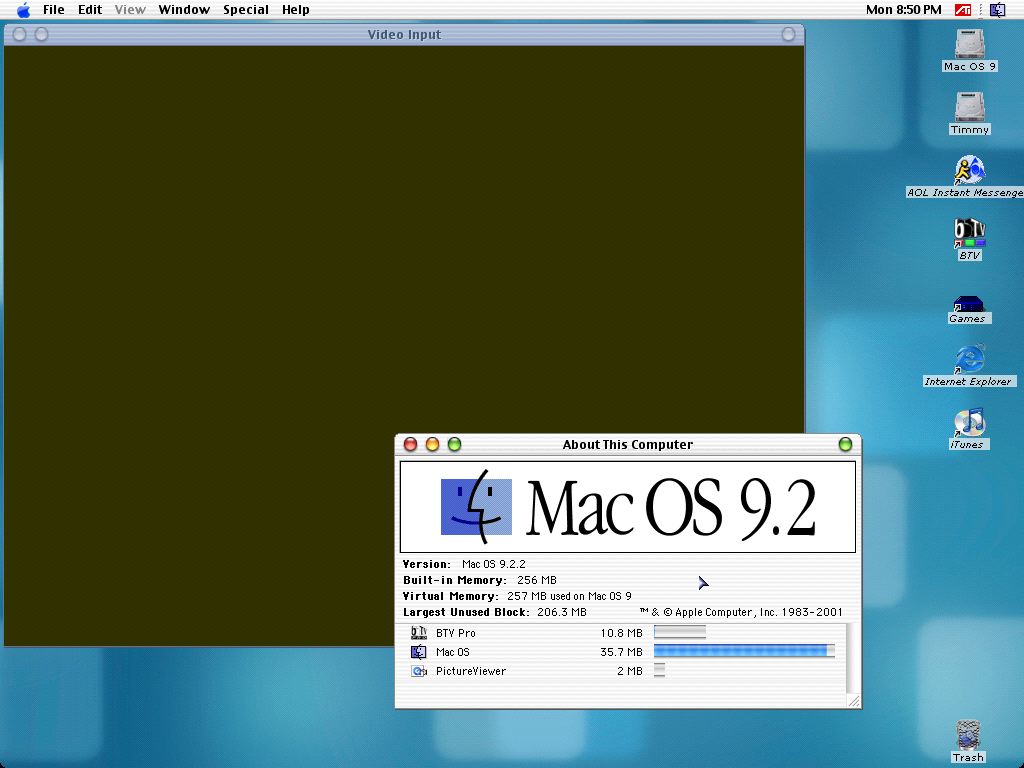Click the Mac OS memory usage bar
The image size is (1024, 768).
pos(744,652)
